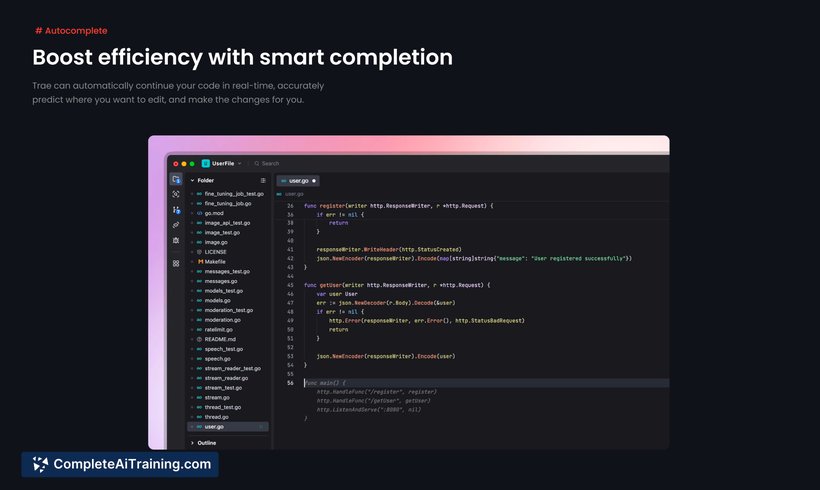Open the search/scan icon in activity bar

pyautogui.click(x=176, y=194)
